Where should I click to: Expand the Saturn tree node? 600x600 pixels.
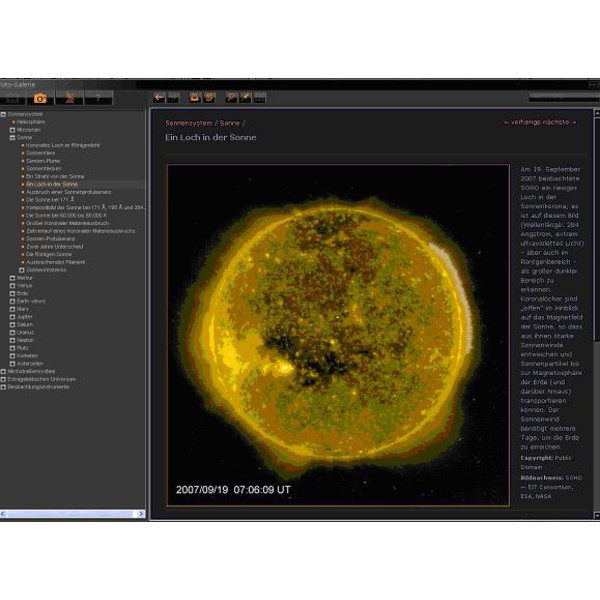coord(12,324)
